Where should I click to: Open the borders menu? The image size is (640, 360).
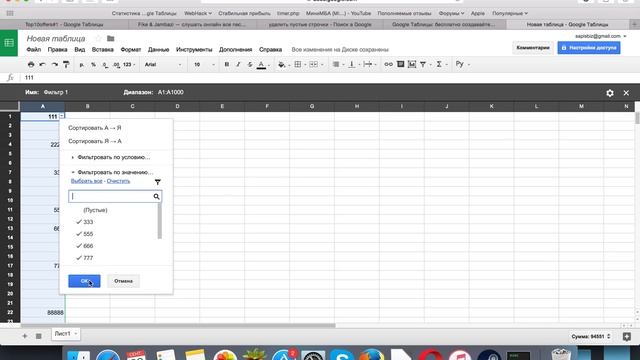pyautogui.click(x=300, y=64)
